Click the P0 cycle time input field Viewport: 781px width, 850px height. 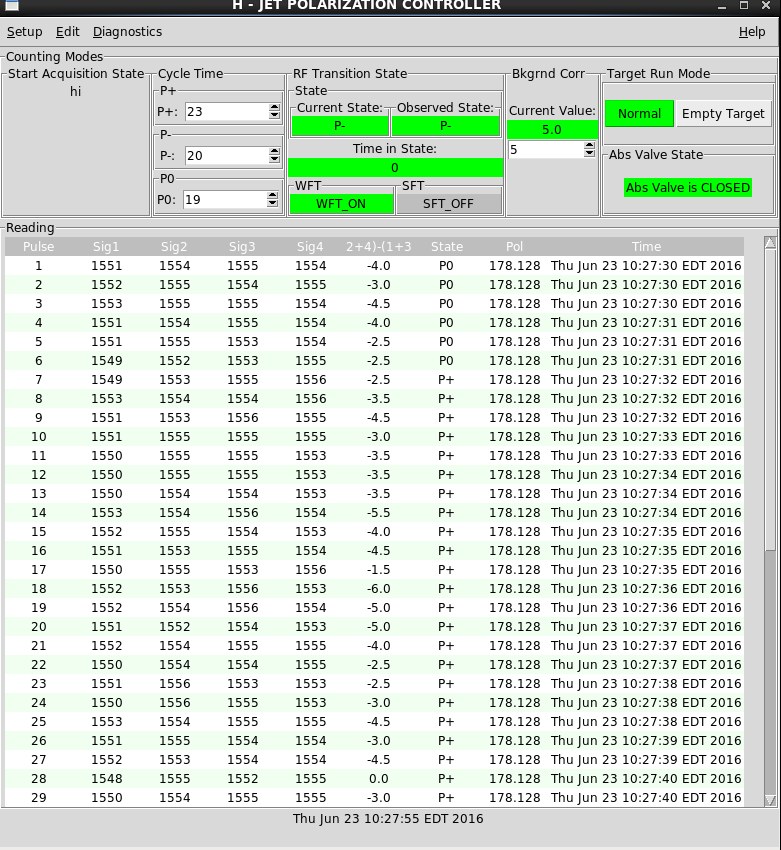click(x=225, y=199)
